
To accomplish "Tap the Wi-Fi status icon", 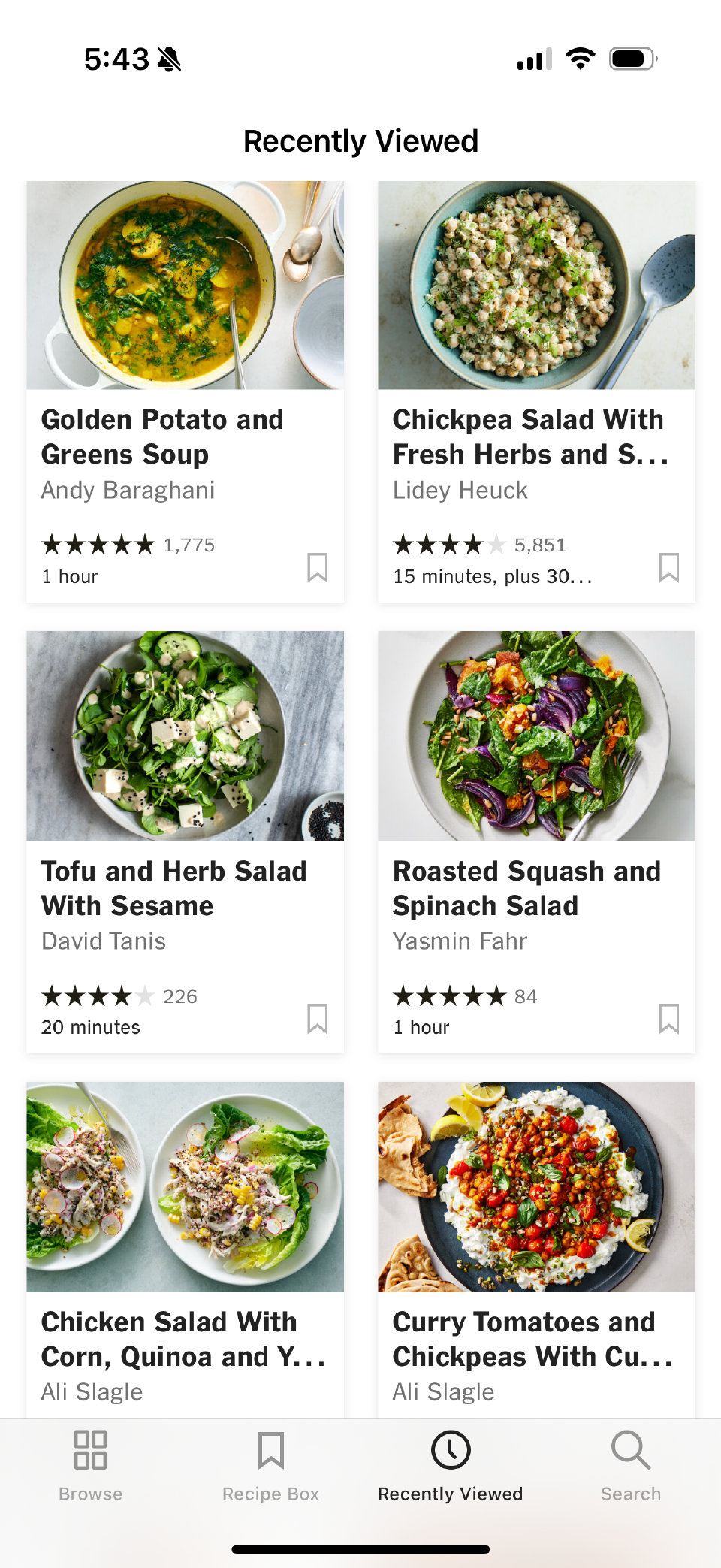I will point(580,59).
